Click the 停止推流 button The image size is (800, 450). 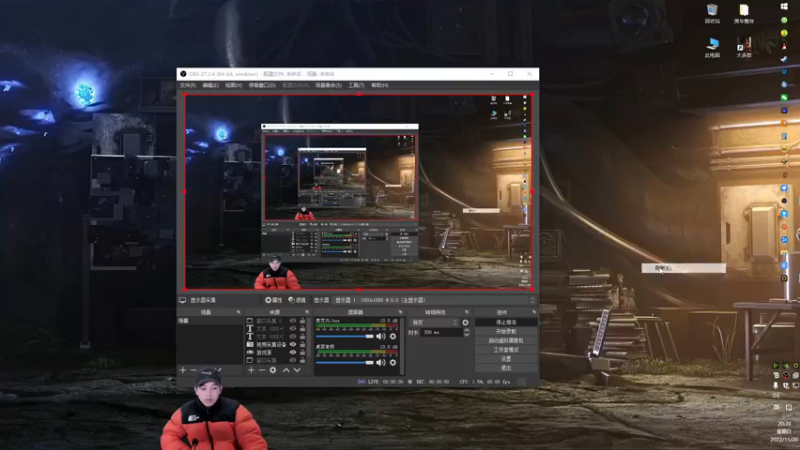tap(506, 322)
